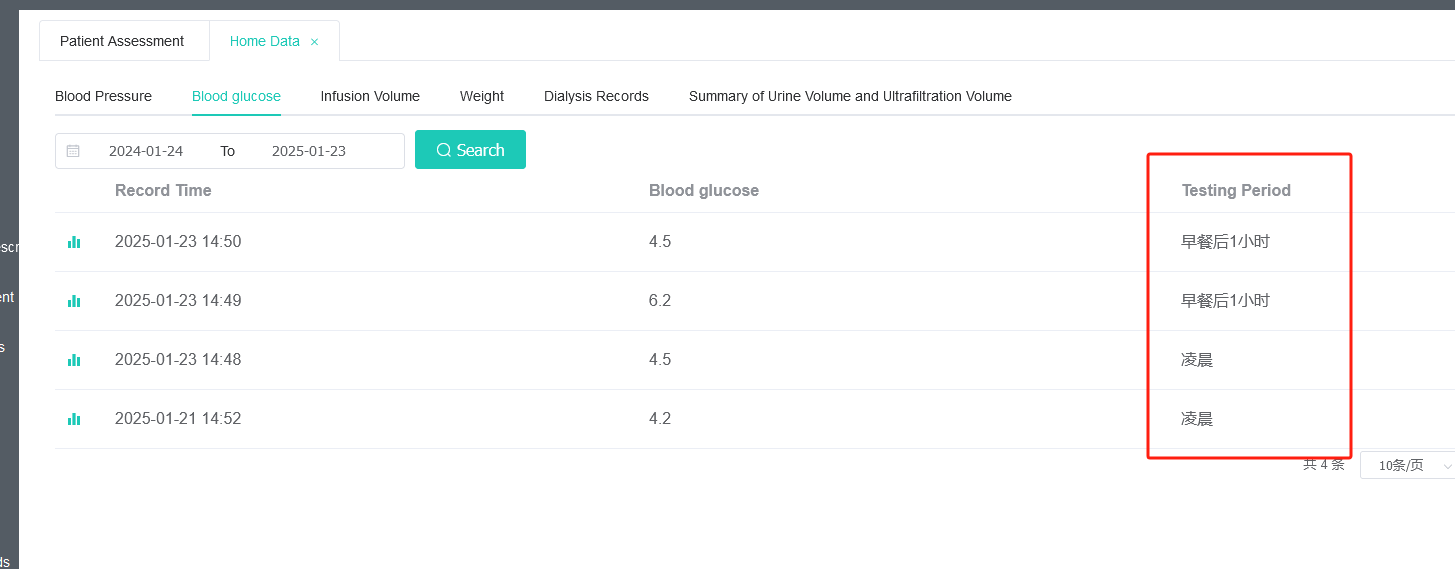Click start date 2024-01-24 field
Screen dimensions: 1455x569
(146, 151)
